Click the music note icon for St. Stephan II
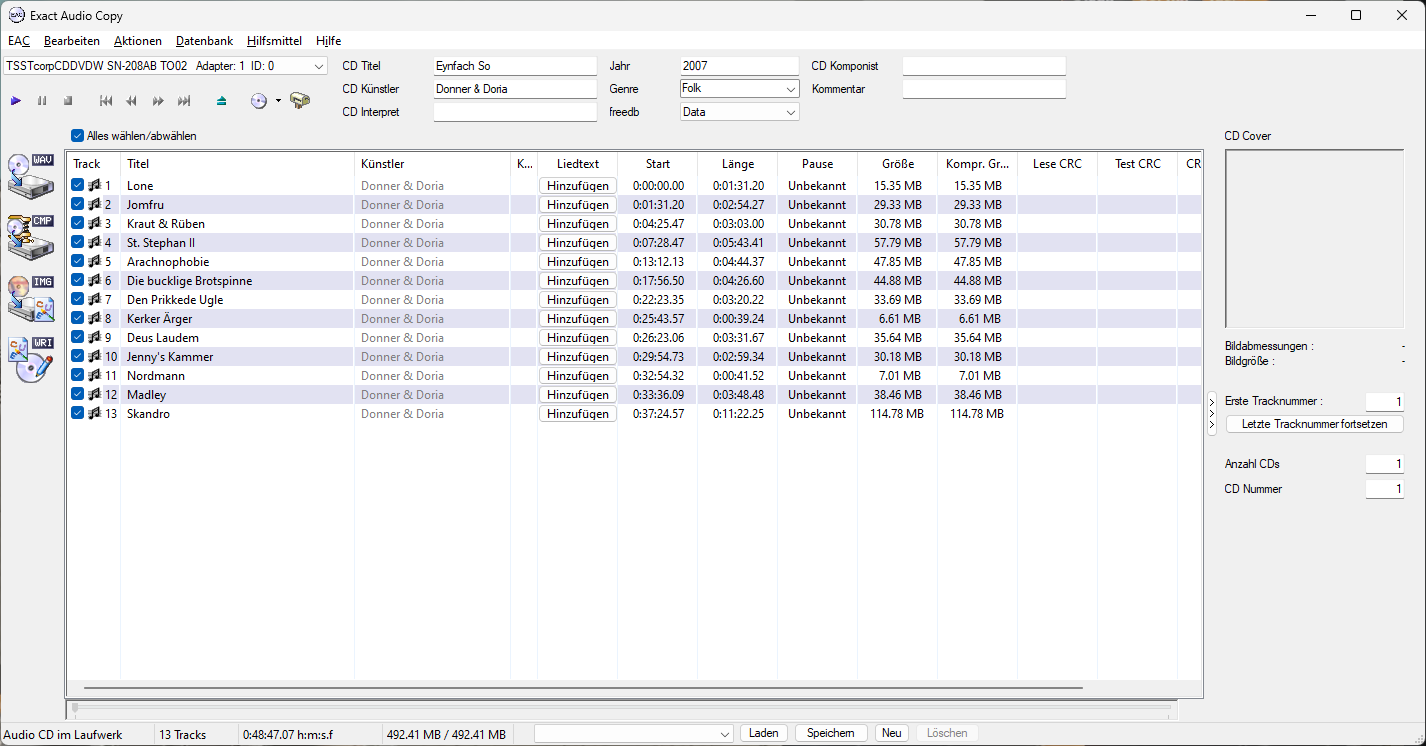The height and width of the screenshot is (746, 1426). pos(94,243)
